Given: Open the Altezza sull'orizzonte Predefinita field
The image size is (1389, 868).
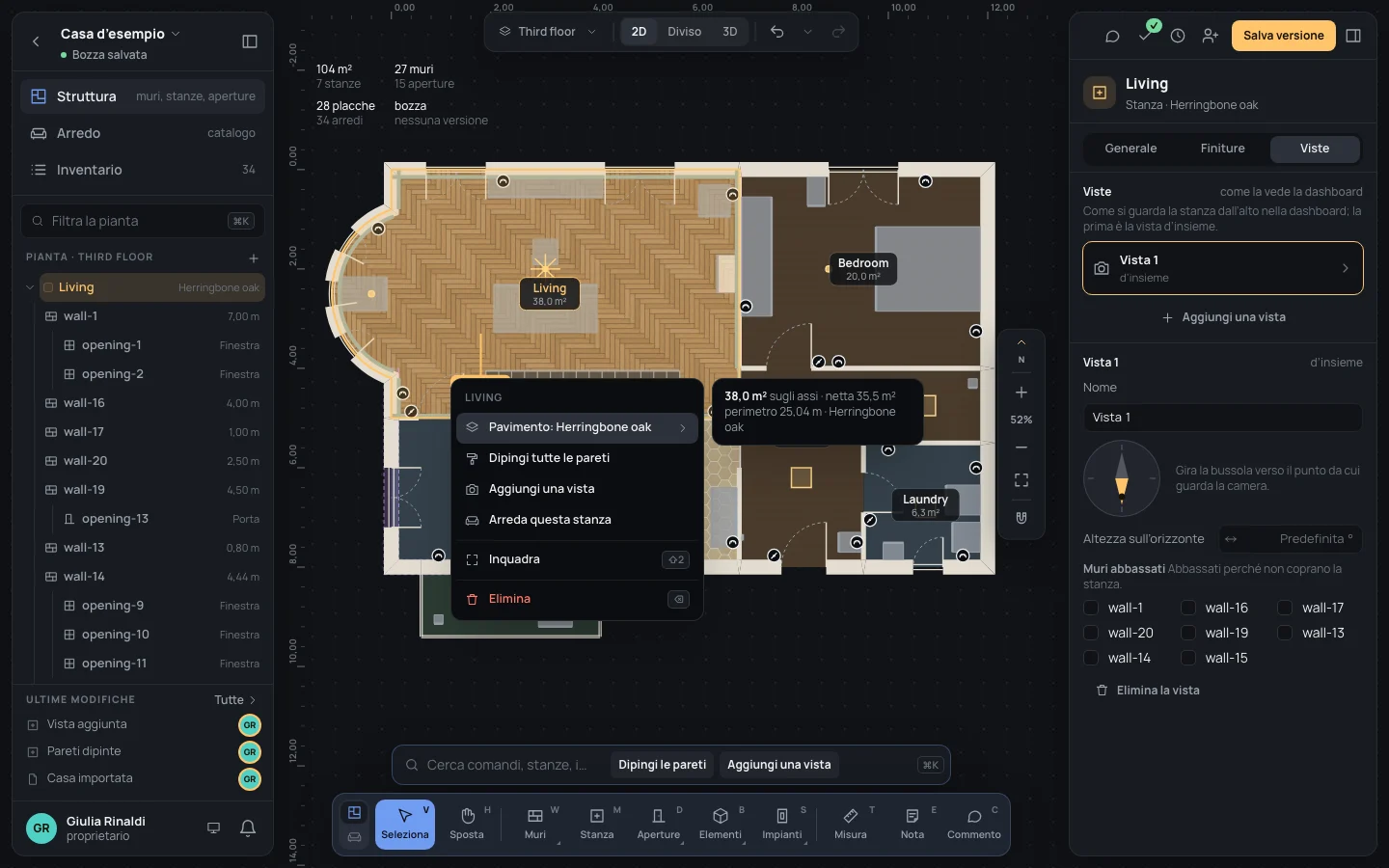Looking at the screenshot, I should pyautogui.click(x=1291, y=539).
